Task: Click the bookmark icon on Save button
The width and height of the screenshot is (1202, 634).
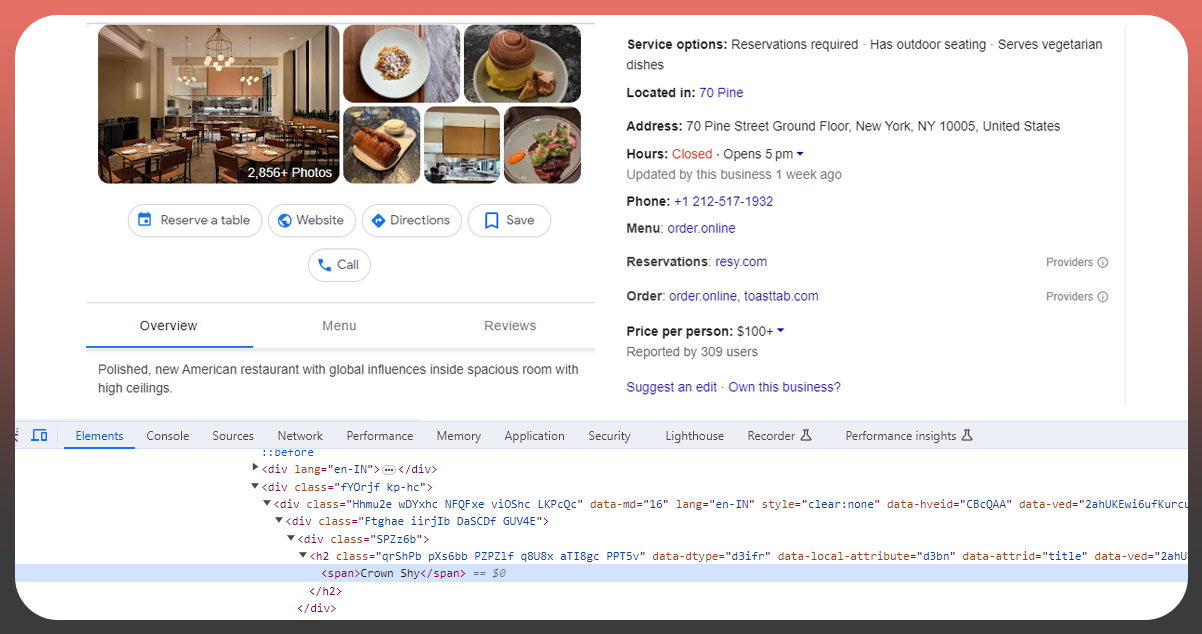Action: pos(491,220)
